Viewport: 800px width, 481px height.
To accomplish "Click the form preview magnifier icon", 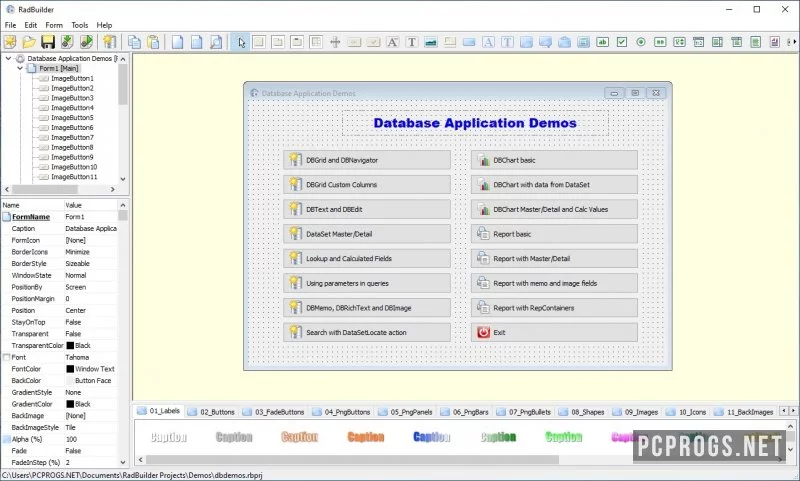I will 216,42.
